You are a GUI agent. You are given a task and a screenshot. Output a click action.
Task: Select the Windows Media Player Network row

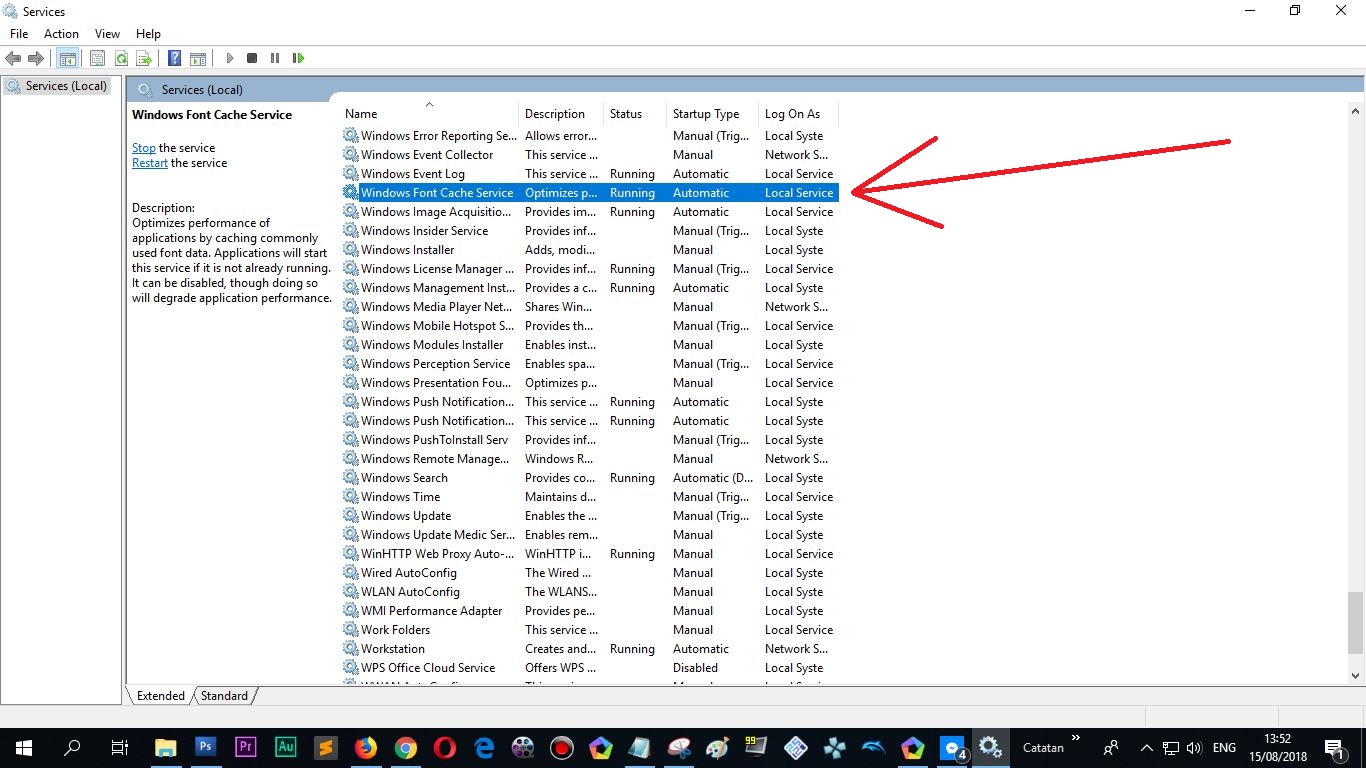[590, 307]
